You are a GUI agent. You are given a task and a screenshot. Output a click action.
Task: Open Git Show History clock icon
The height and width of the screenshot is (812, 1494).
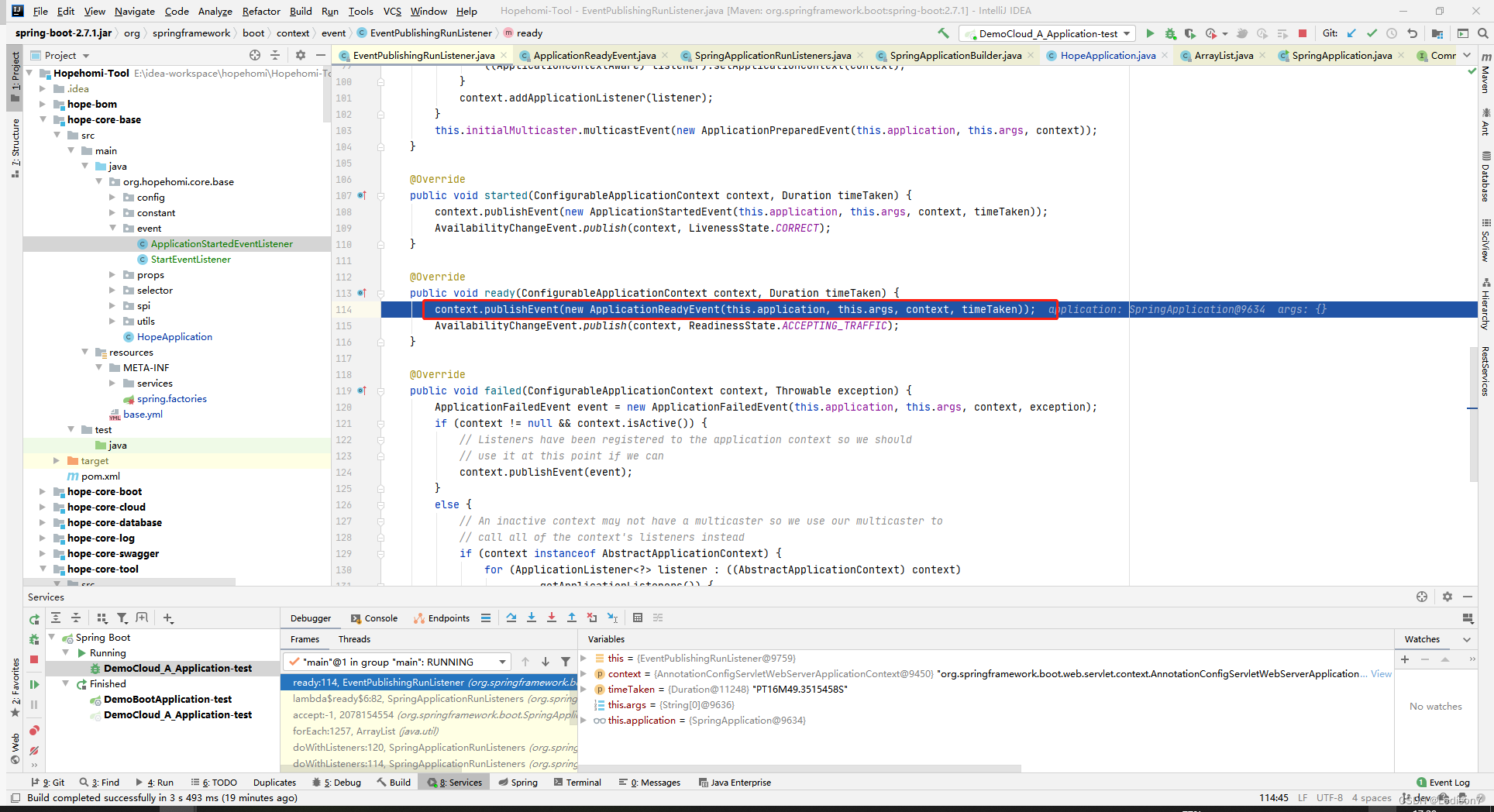click(1392, 33)
